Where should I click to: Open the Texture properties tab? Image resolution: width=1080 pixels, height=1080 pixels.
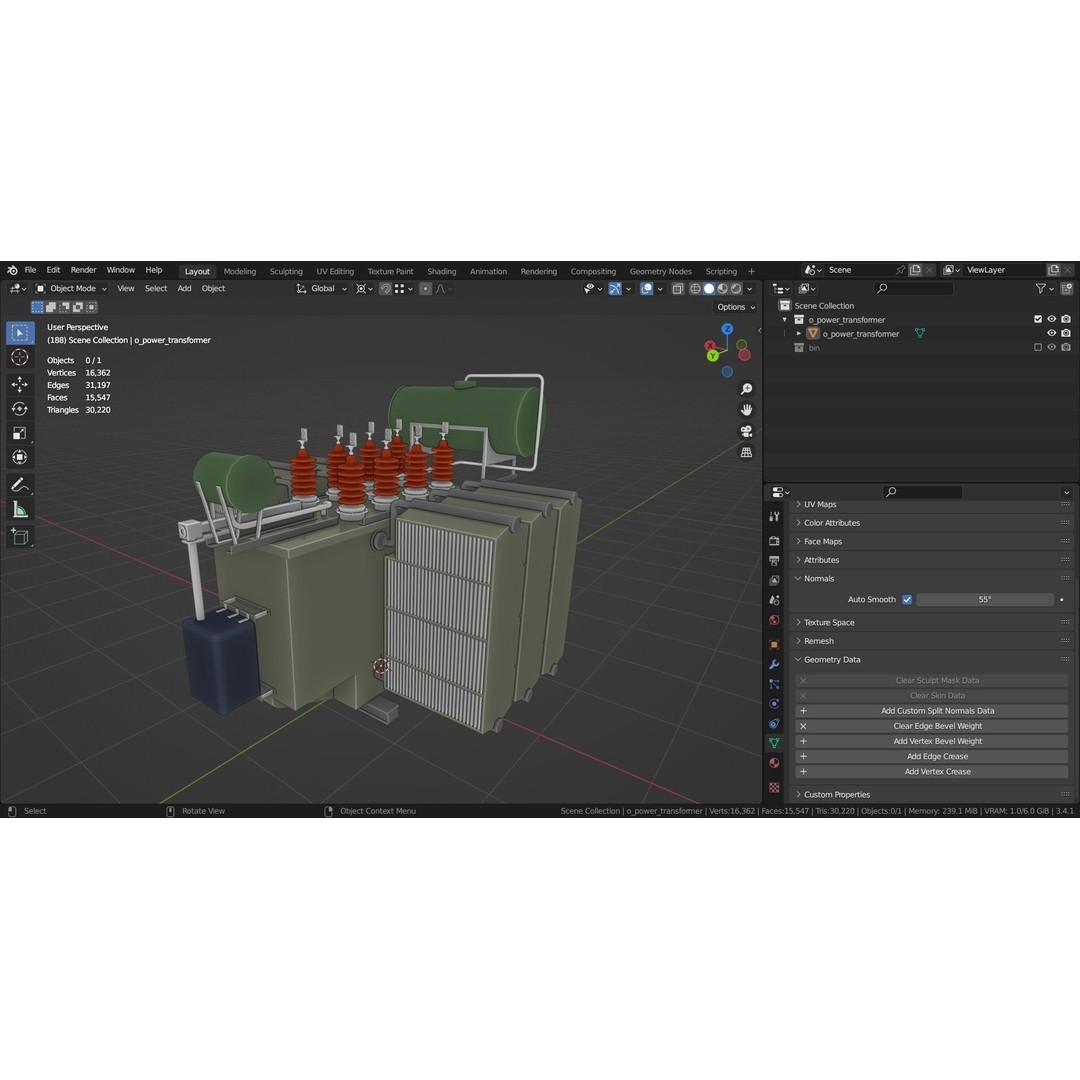pos(774,787)
